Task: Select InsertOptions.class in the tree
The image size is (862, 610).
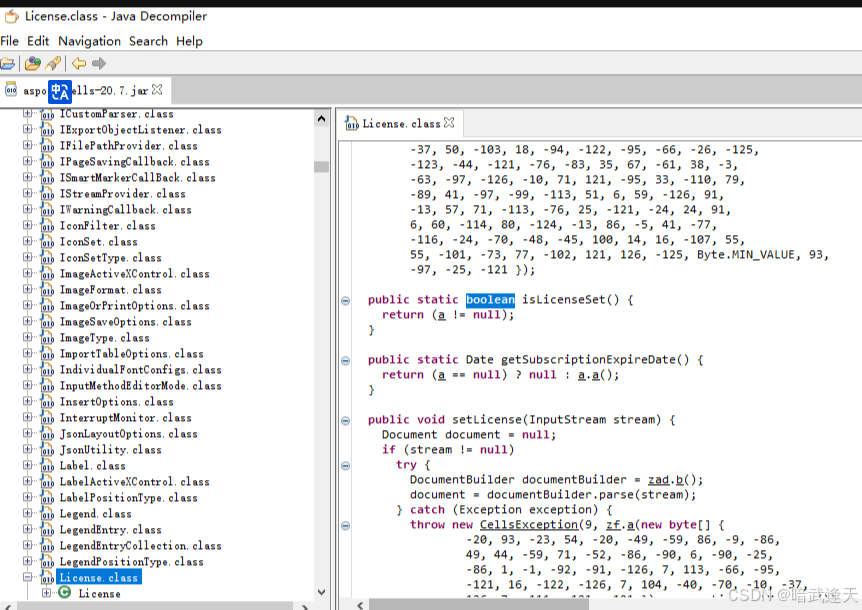Action: [117, 402]
